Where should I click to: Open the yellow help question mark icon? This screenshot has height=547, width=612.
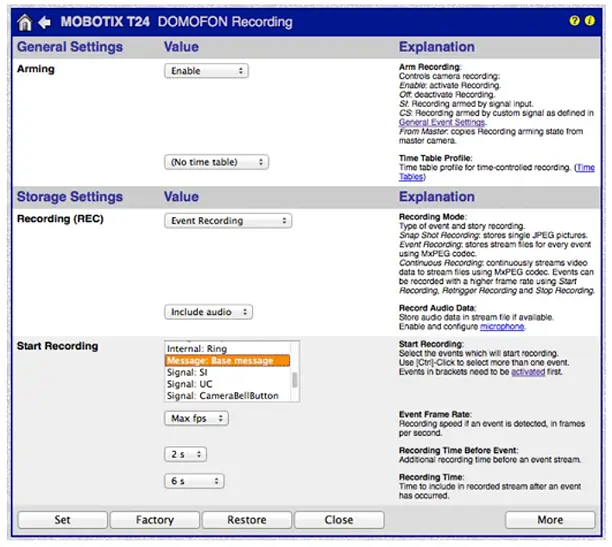574,21
